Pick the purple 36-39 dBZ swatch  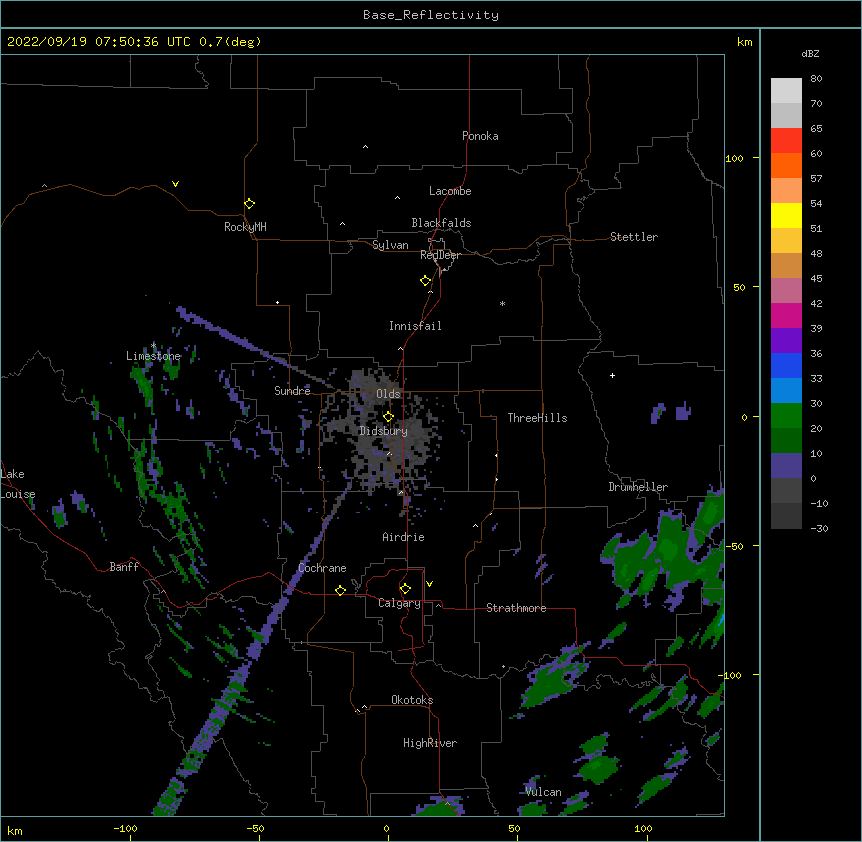(x=786, y=340)
